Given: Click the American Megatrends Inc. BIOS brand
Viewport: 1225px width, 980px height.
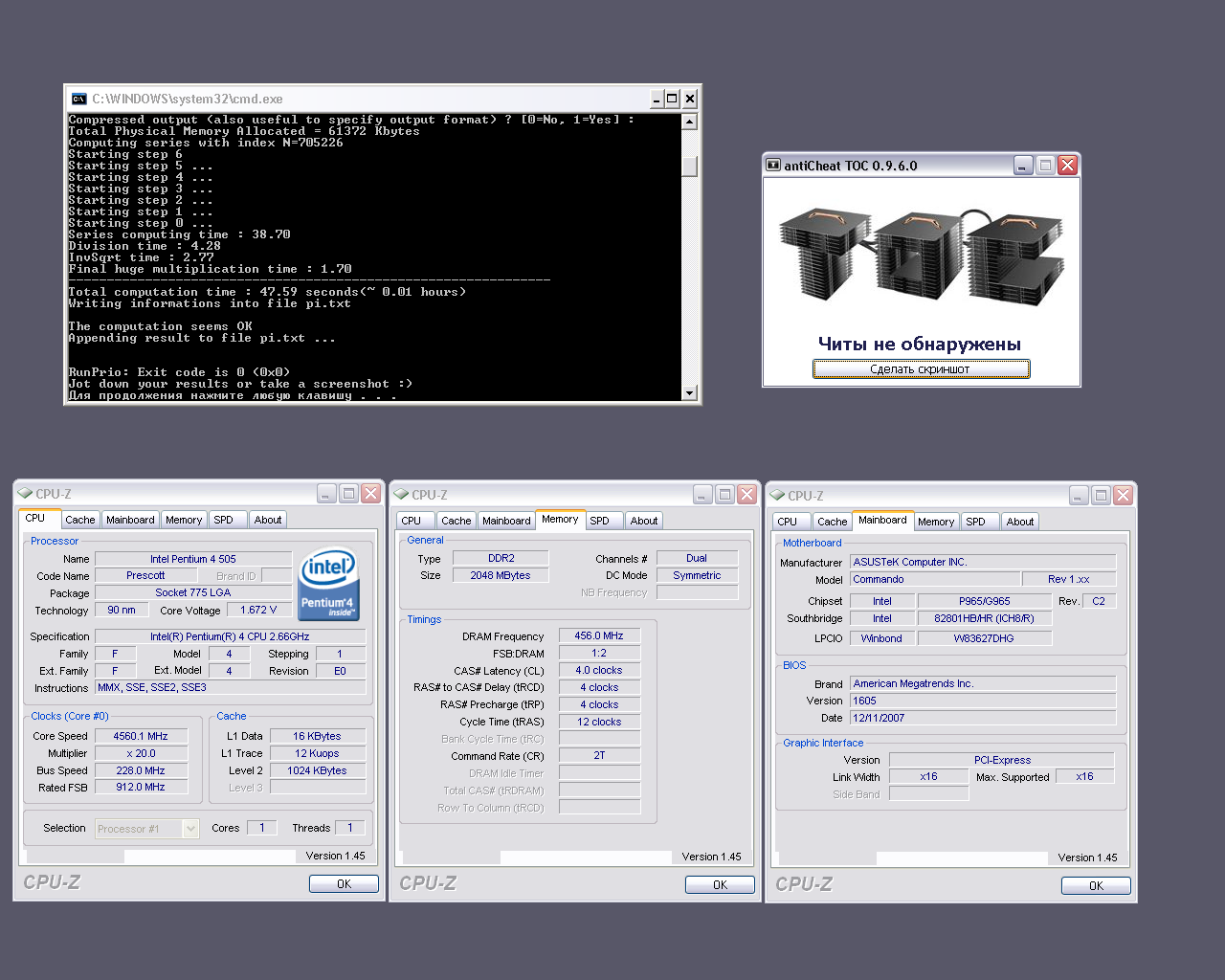Looking at the screenshot, I should (x=984, y=684).
